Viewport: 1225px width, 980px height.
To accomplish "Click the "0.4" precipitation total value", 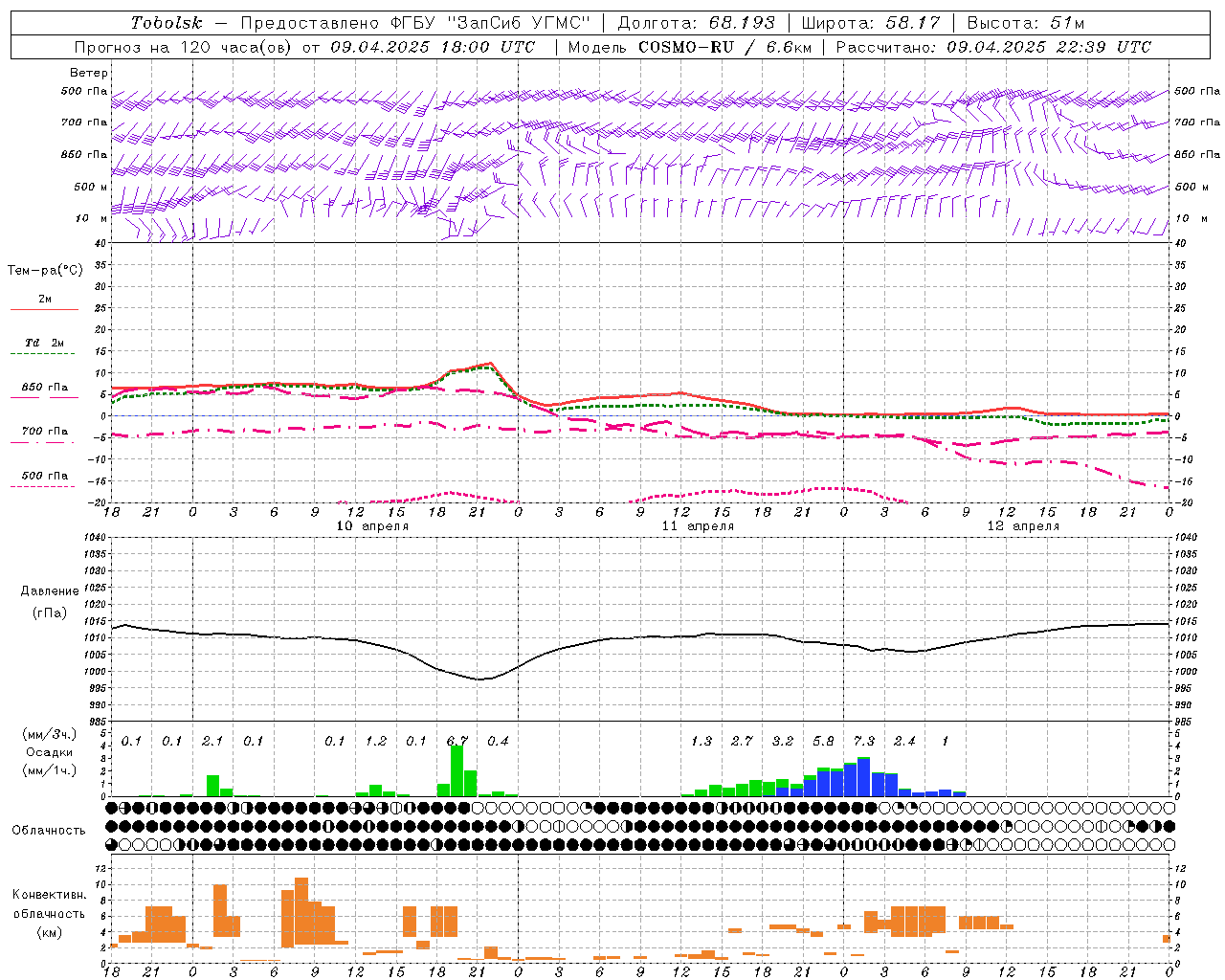I will click(498, 742).
